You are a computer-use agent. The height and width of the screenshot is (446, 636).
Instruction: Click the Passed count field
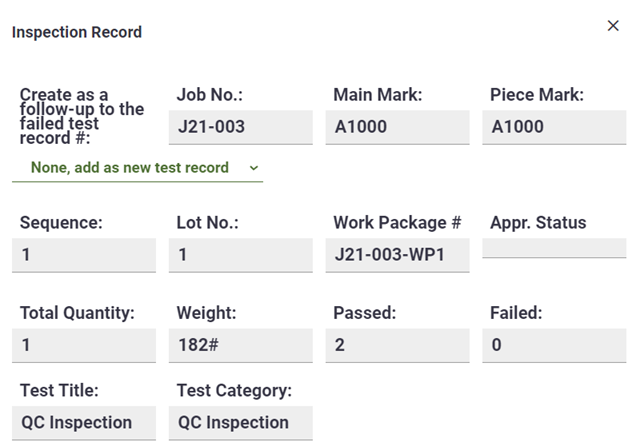point(397,345)
